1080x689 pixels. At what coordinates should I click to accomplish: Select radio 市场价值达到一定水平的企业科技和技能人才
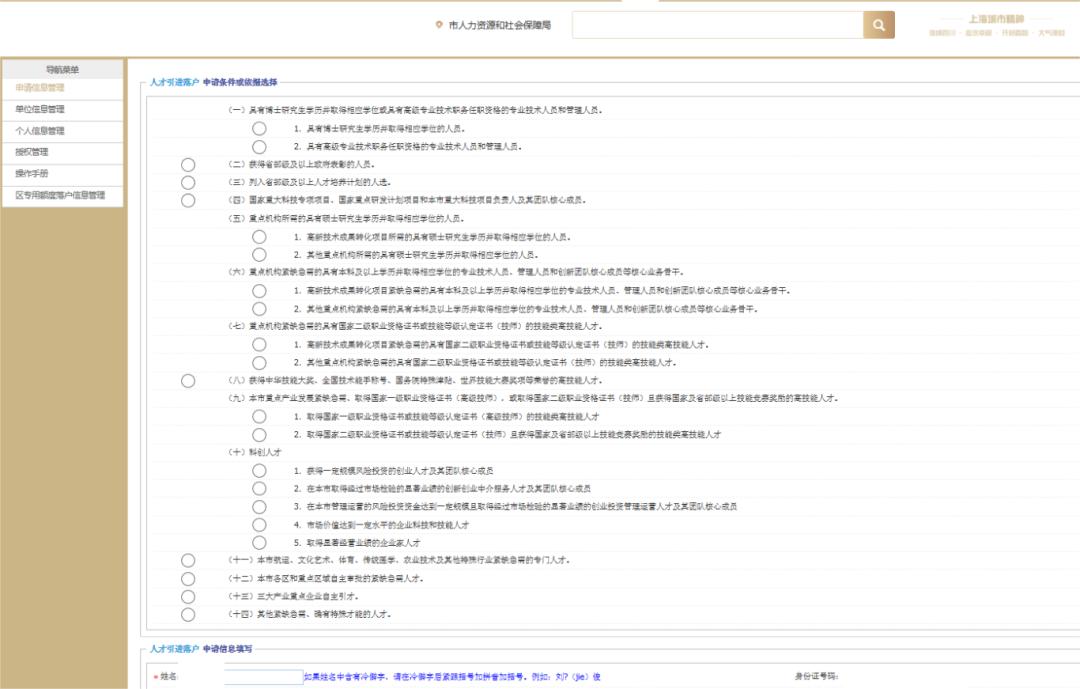tap(259, 525)
